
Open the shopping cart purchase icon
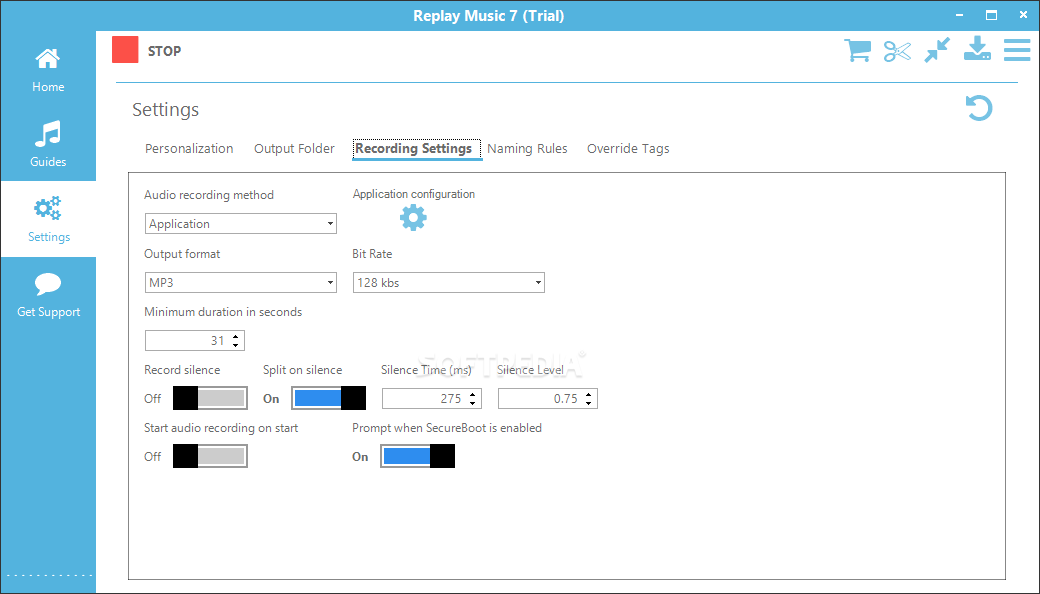(857, 50)
